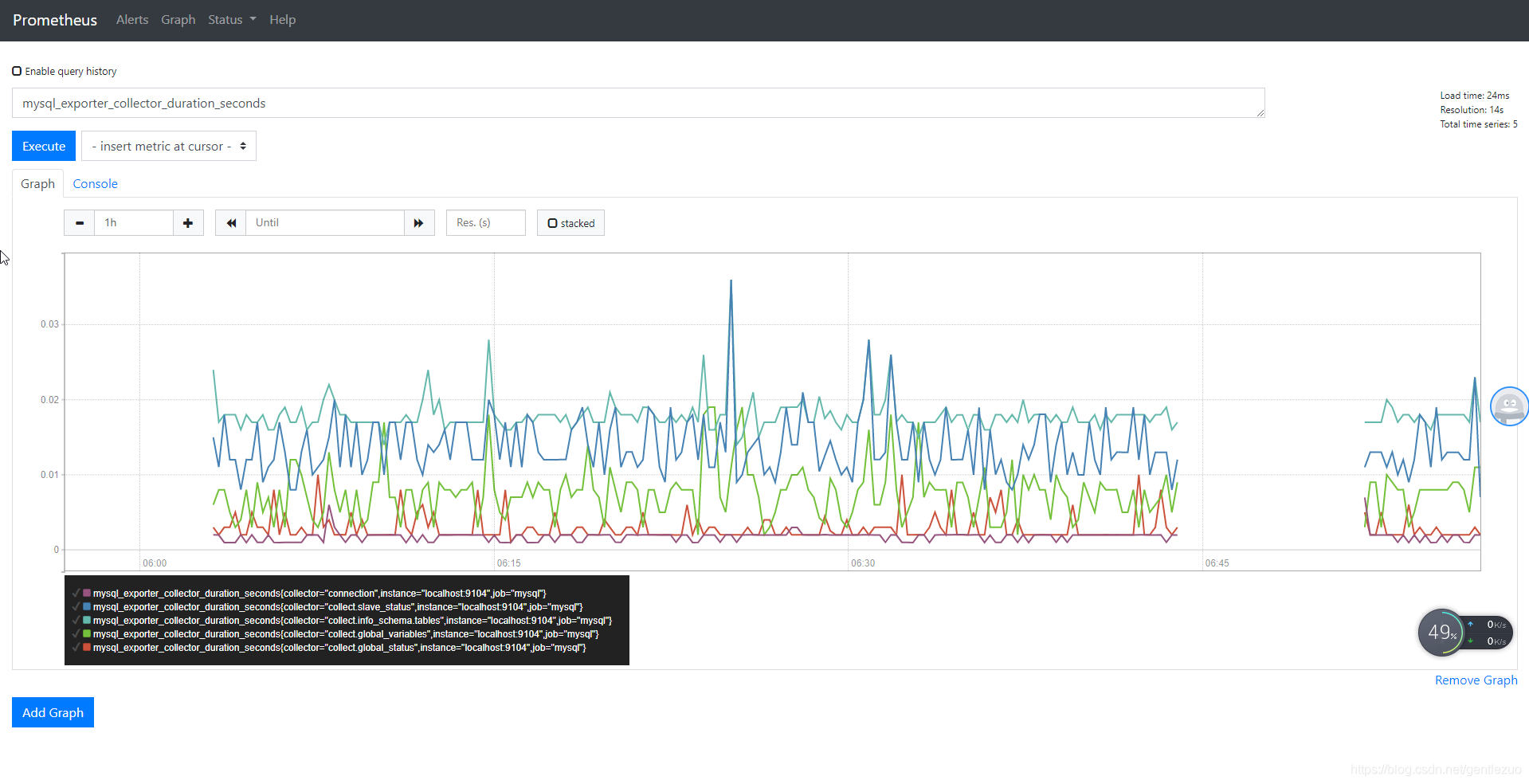Click the 06:15 x-axis label

(x=508, y=563)
